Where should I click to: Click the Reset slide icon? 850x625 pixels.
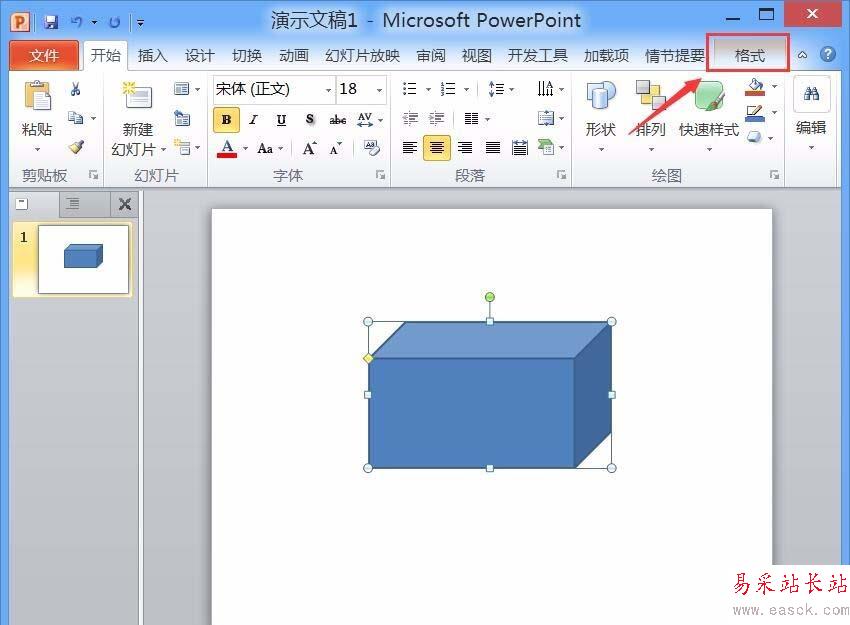(182, 118)
